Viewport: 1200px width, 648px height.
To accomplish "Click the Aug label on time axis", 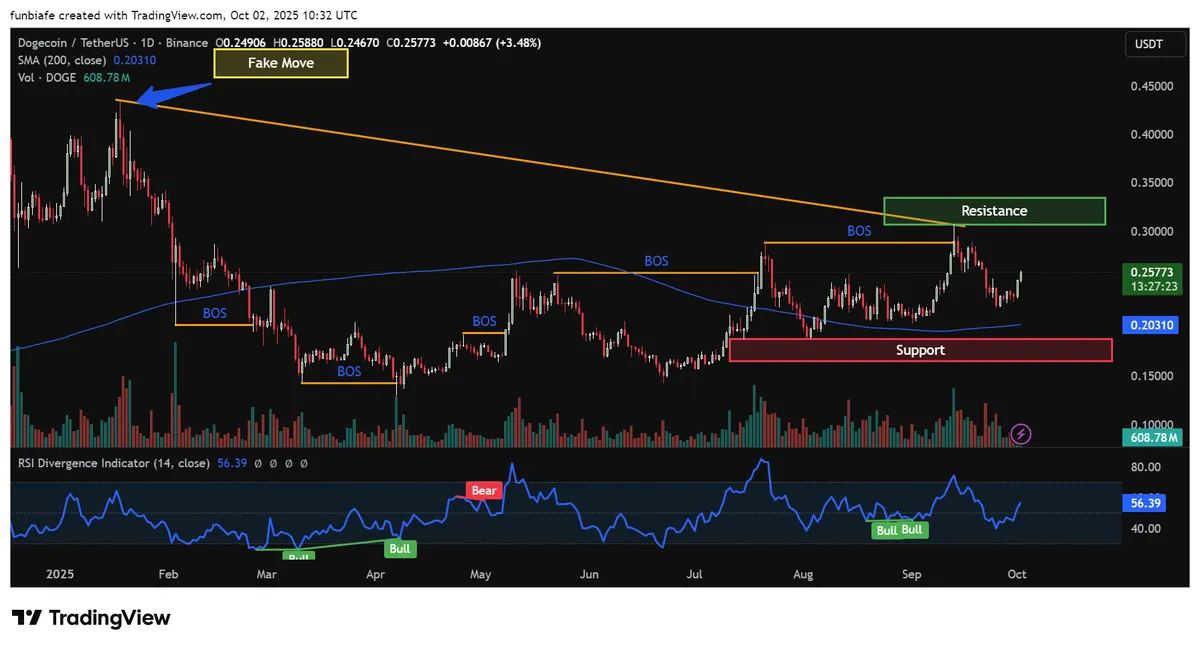I will tap(803, 575).
